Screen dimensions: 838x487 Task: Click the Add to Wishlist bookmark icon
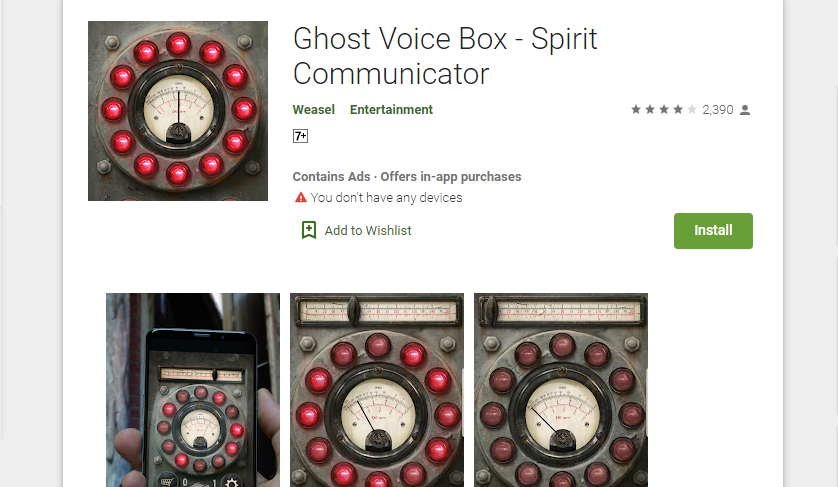[309, 230]
